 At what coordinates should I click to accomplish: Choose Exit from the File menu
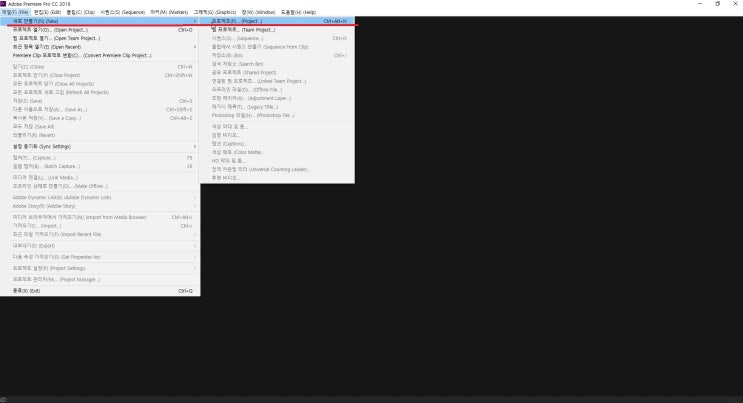(x=100, y=291)
